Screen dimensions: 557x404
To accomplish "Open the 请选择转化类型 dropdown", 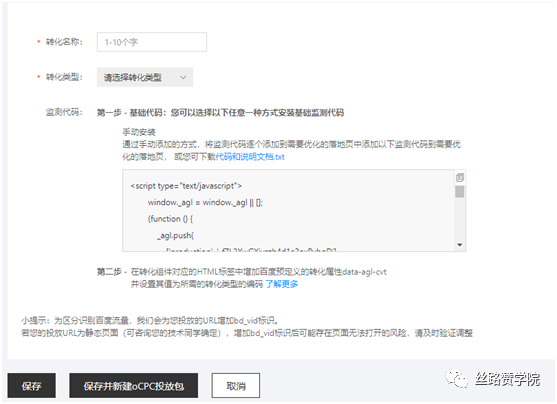I will pyautogui.click(x=145, y=77).
